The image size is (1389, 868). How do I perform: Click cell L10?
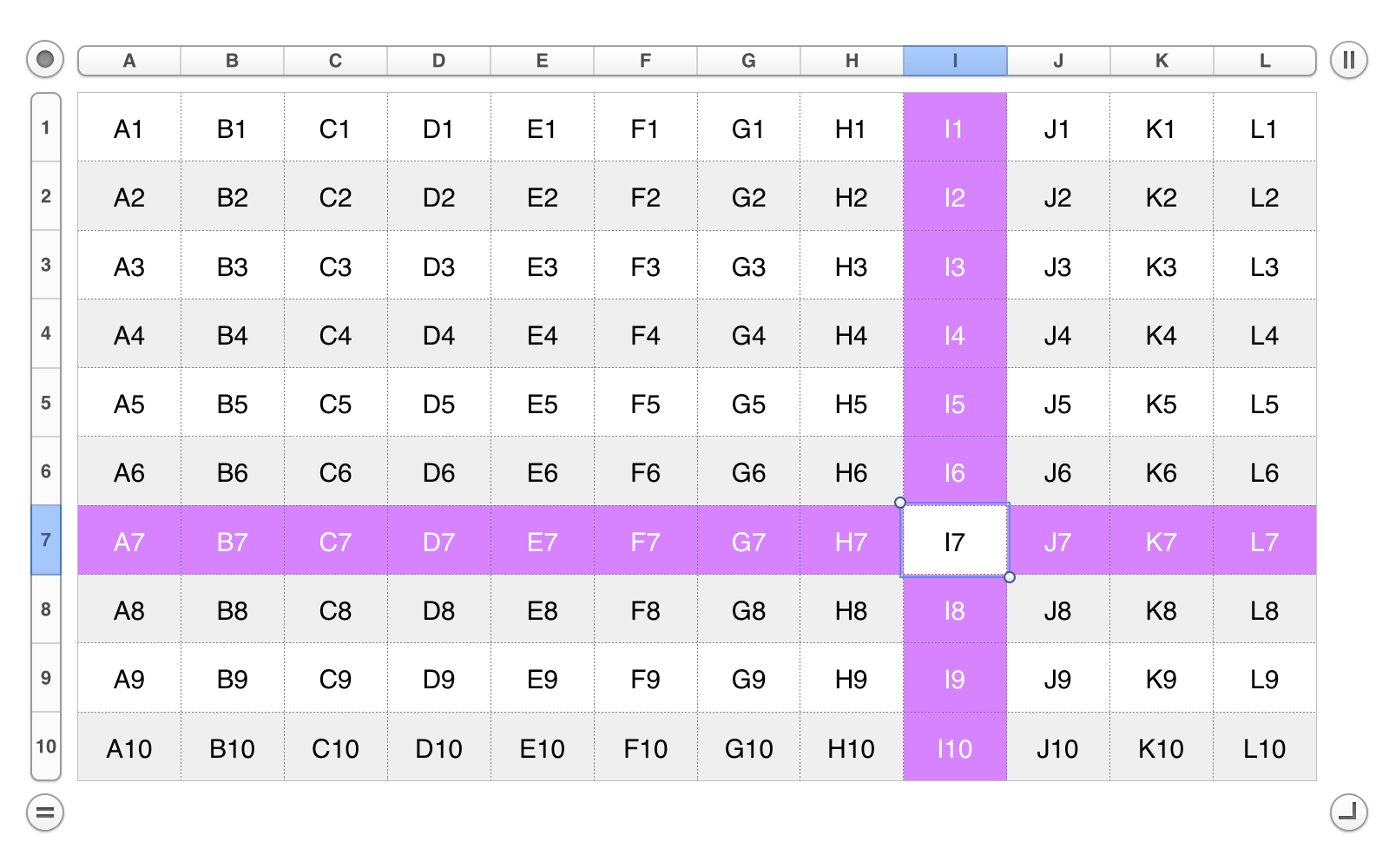1265,746
